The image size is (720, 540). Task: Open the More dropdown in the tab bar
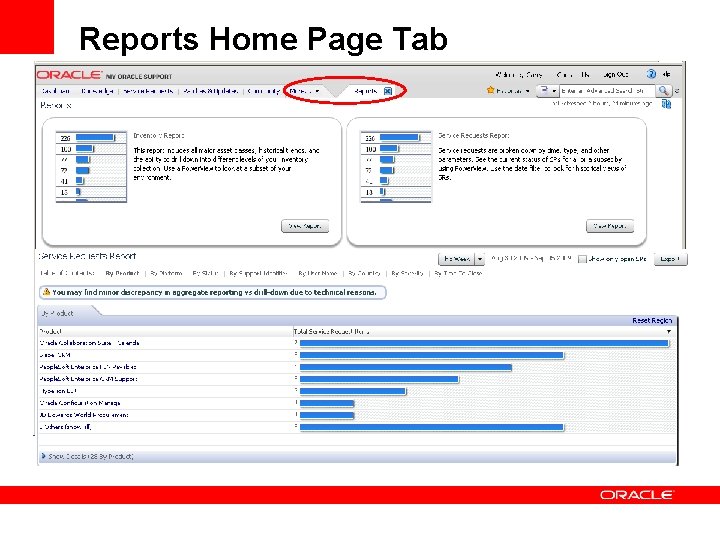click(x=304, y=91)
